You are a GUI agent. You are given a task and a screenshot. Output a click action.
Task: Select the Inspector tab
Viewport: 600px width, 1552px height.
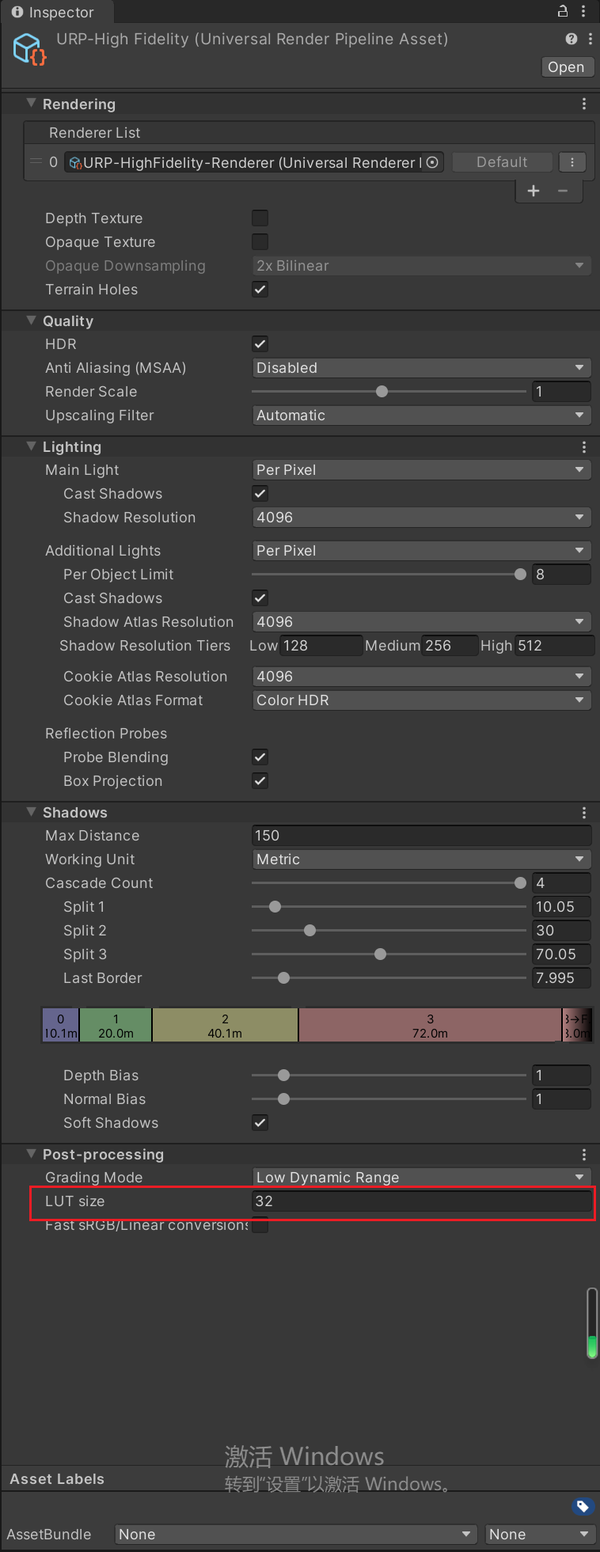[x=53, y=13]
